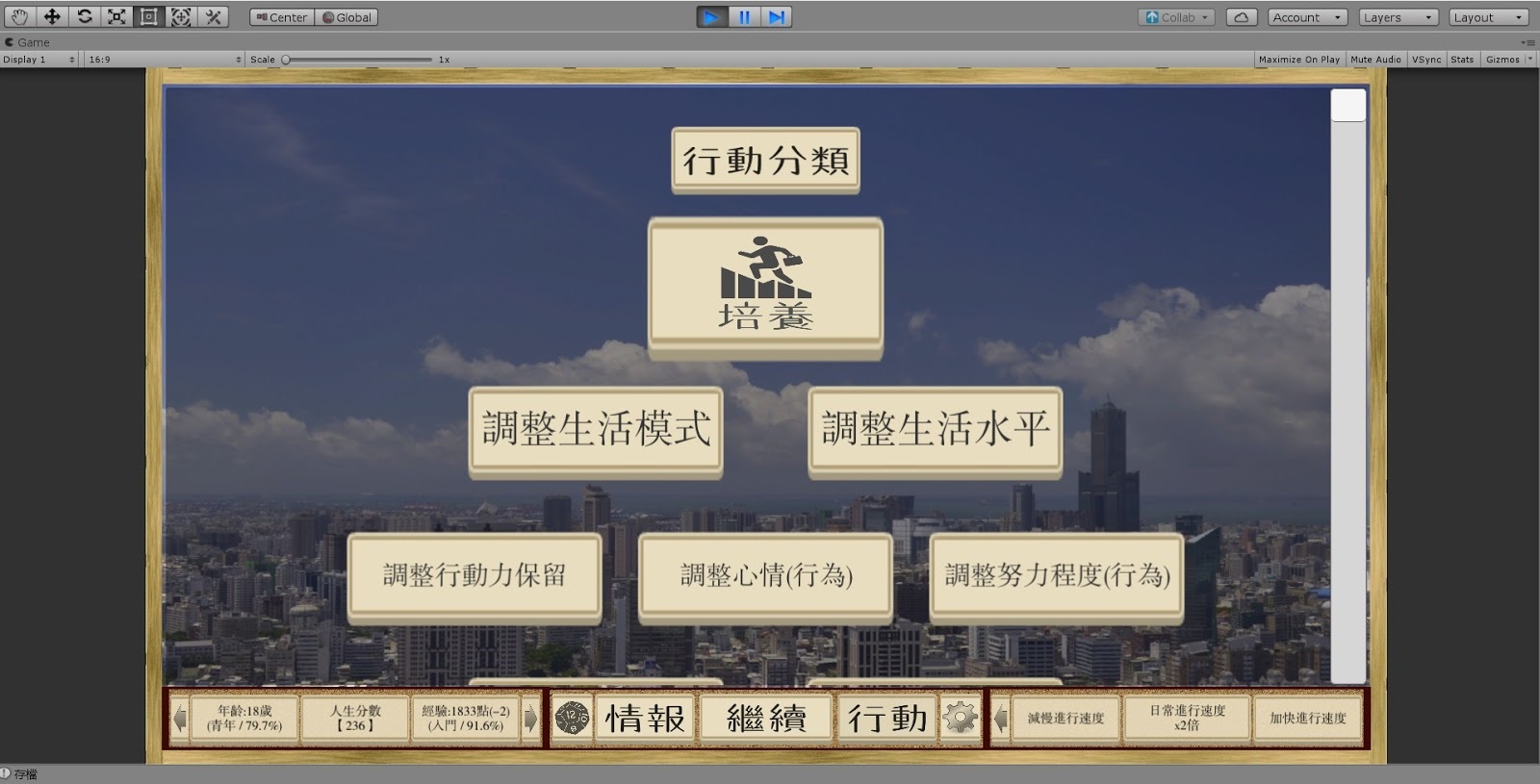Click the Scale slider handle
Image resolution: width=1540 pixels, height=784 pixels.
[286, 60]
